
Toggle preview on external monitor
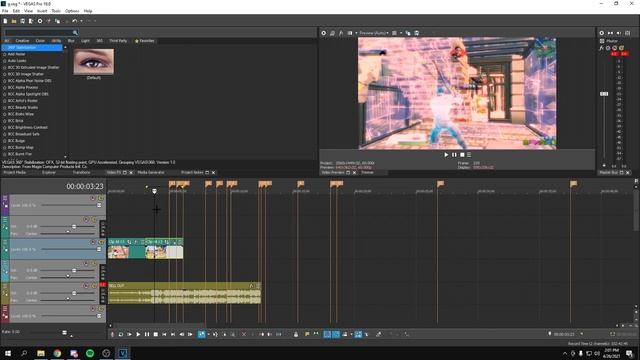[x=332, y=33]
